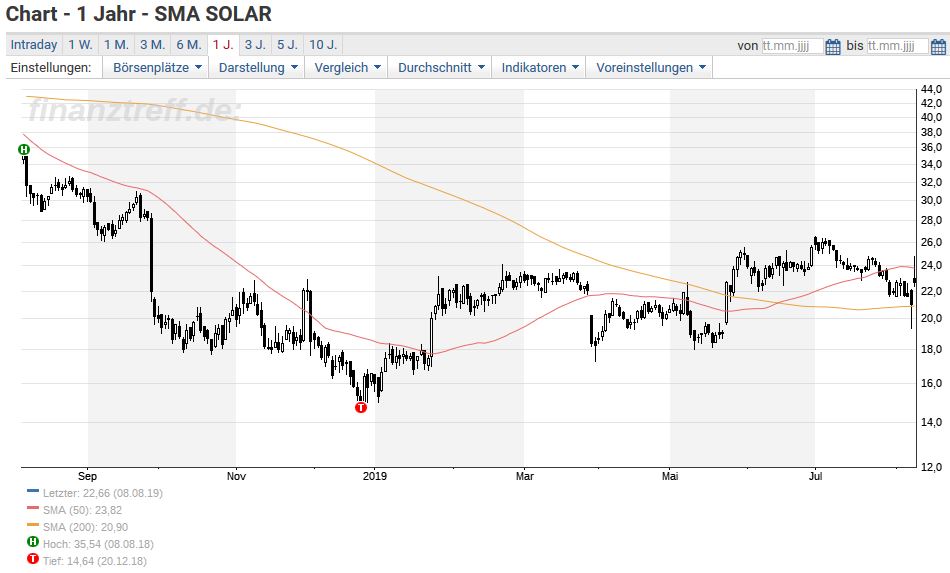This screenshot has width=950, height=573.
Task: Click 'SMA (200): 20,90' legend text
Action: [85, 527]
